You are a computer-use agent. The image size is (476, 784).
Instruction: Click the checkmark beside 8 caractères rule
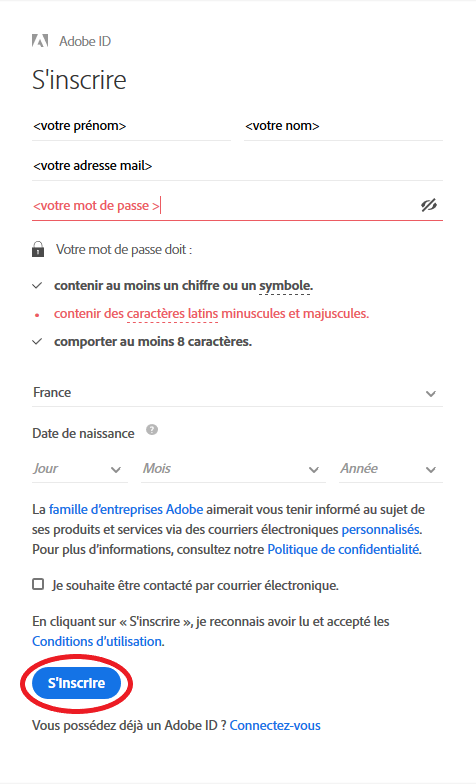[x=37, y=342]
